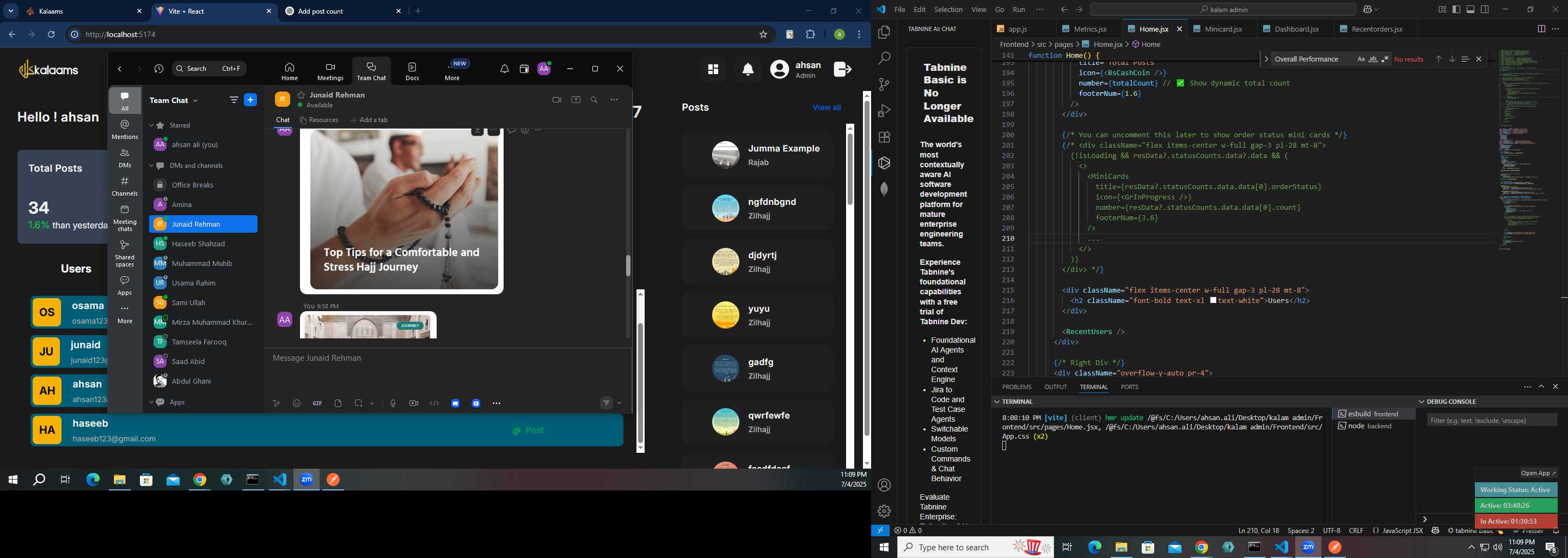Open VS Code Source Control view

tap(884, 84)
